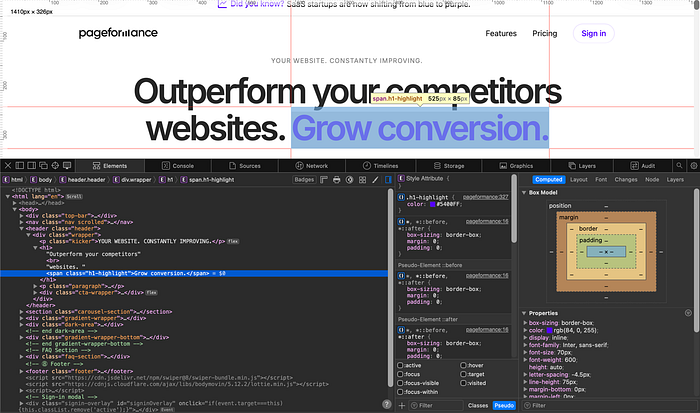Select body in the DOM breadcrumb

click(42, 179)
